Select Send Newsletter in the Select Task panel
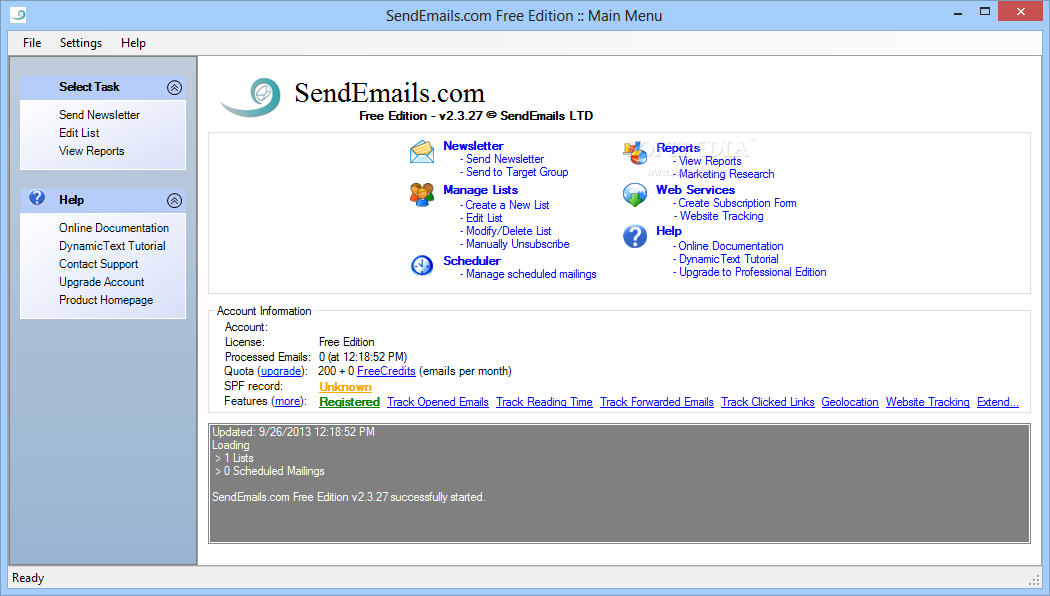This screenshot has width=1050, height=596. coord(99,115)
